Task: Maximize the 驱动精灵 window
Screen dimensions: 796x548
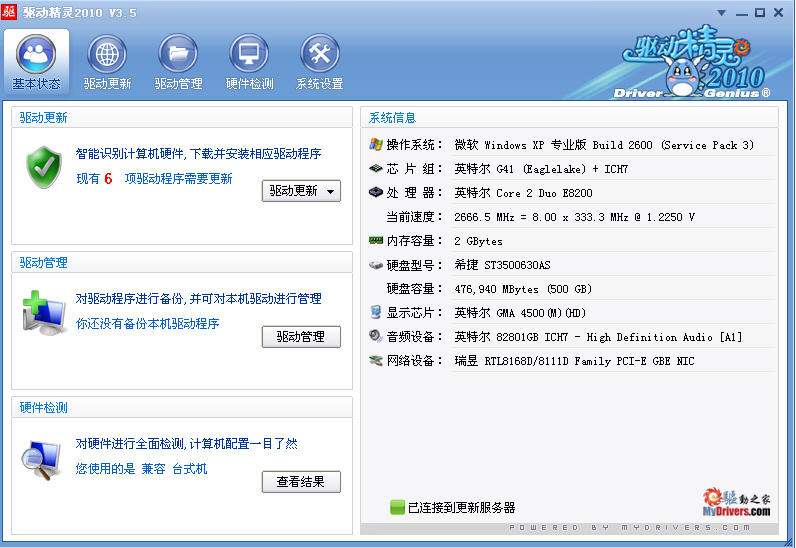Action: pyautogui.click(x=760, y=13)
